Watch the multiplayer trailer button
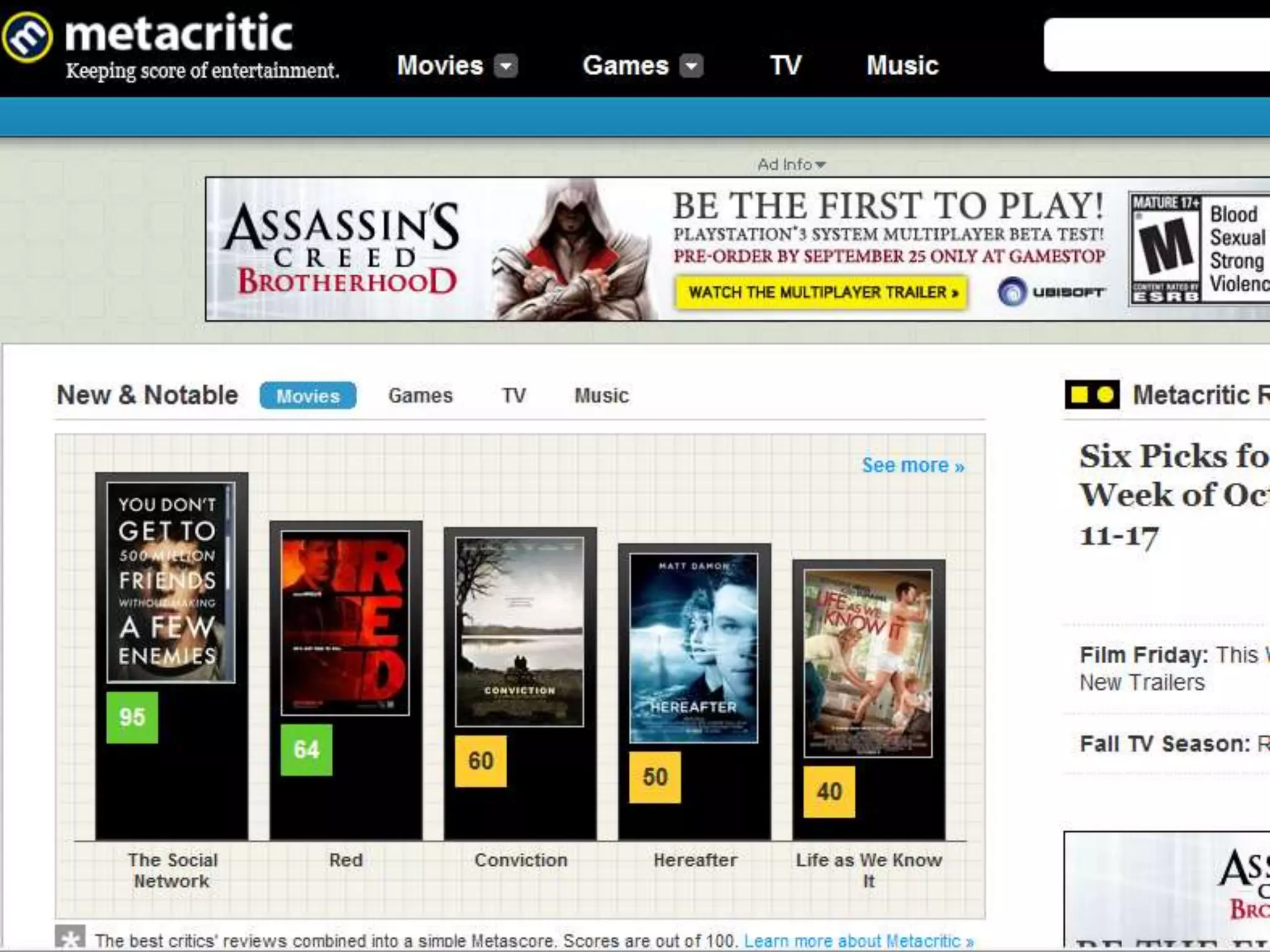Screen dimensions: 1270x952 (822, 292)
